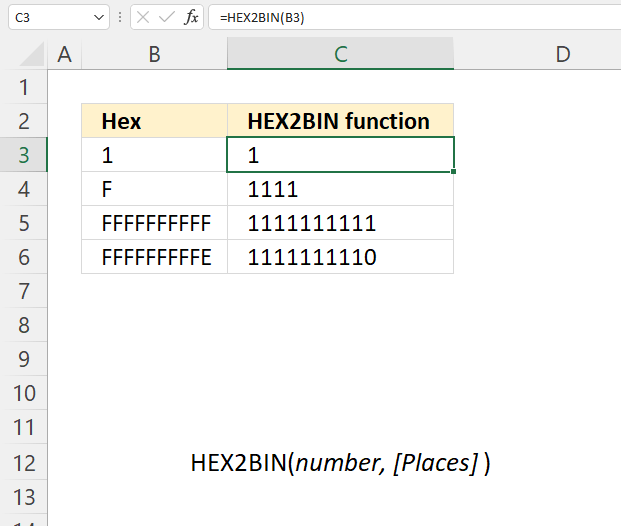621x526 pixels.
Task: Click the formula bar resize dots handle
Action: [x=120, y=17]
